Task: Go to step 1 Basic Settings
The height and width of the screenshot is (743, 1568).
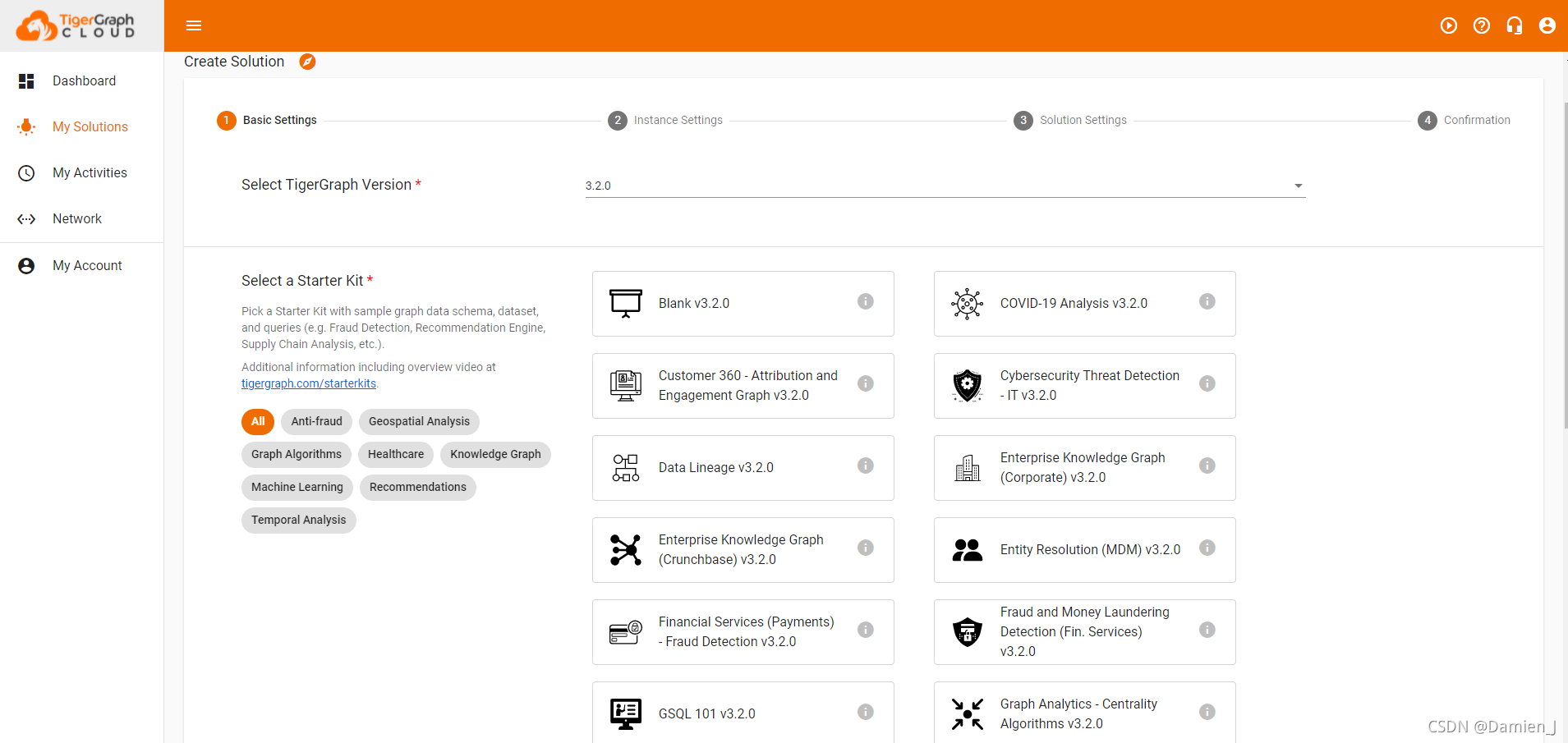Action: pos(267,121)
